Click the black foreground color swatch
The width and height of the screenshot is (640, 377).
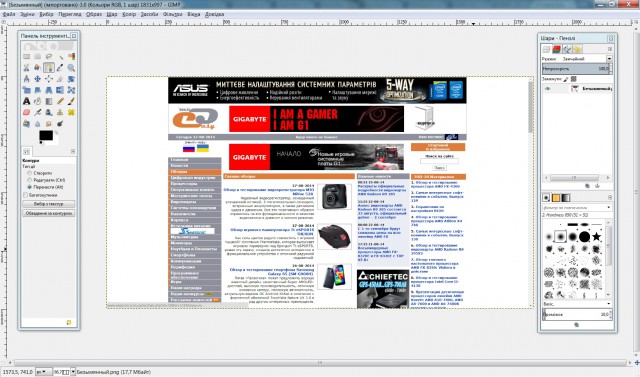(x=46, y=135)
